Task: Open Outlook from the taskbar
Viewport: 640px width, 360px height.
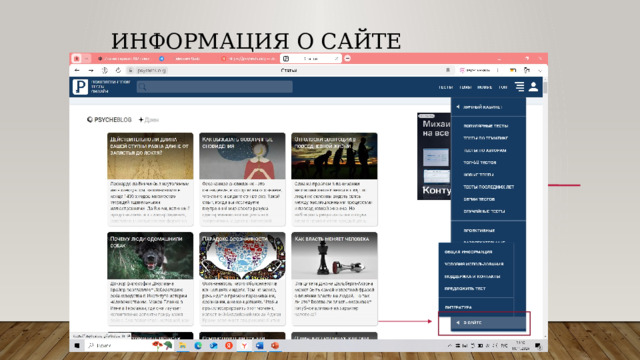Action: (213, 346)
